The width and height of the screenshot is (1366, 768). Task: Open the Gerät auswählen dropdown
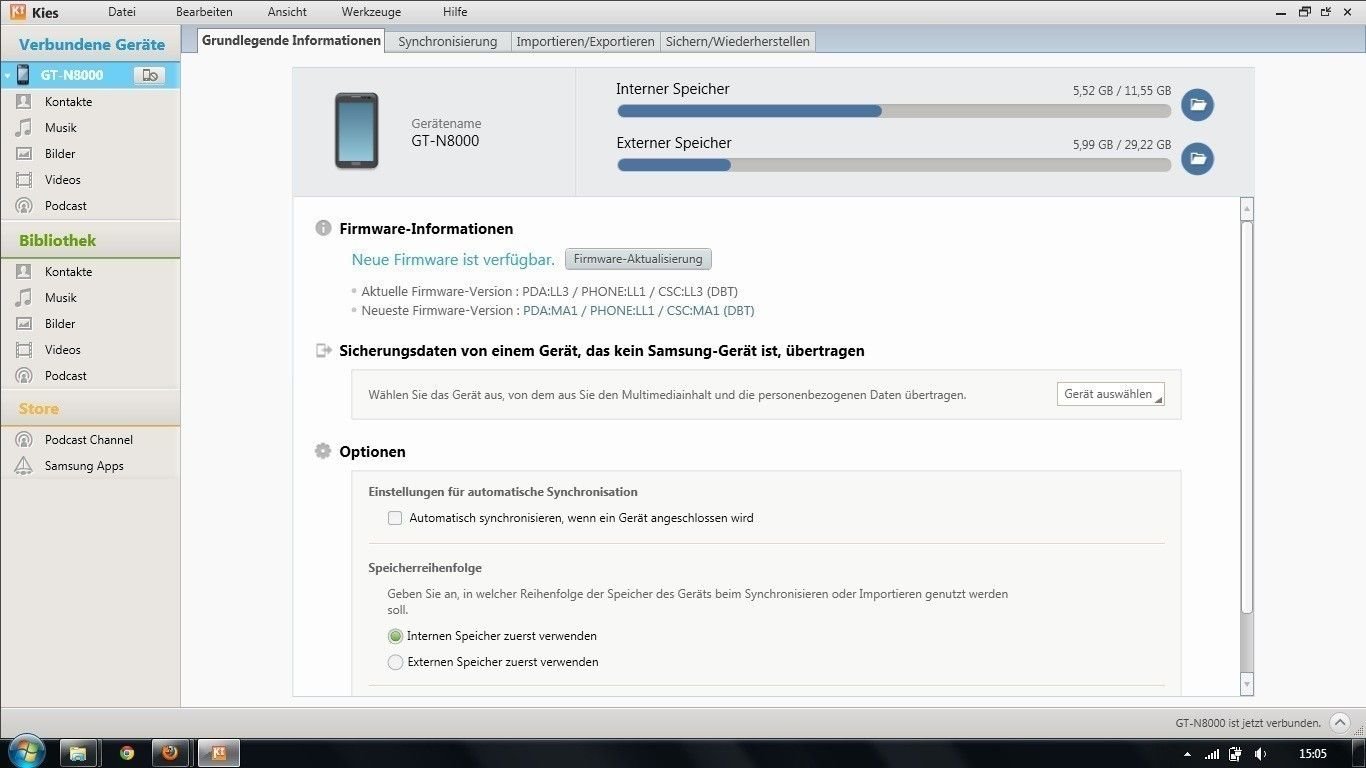(x=1110, y=394)
